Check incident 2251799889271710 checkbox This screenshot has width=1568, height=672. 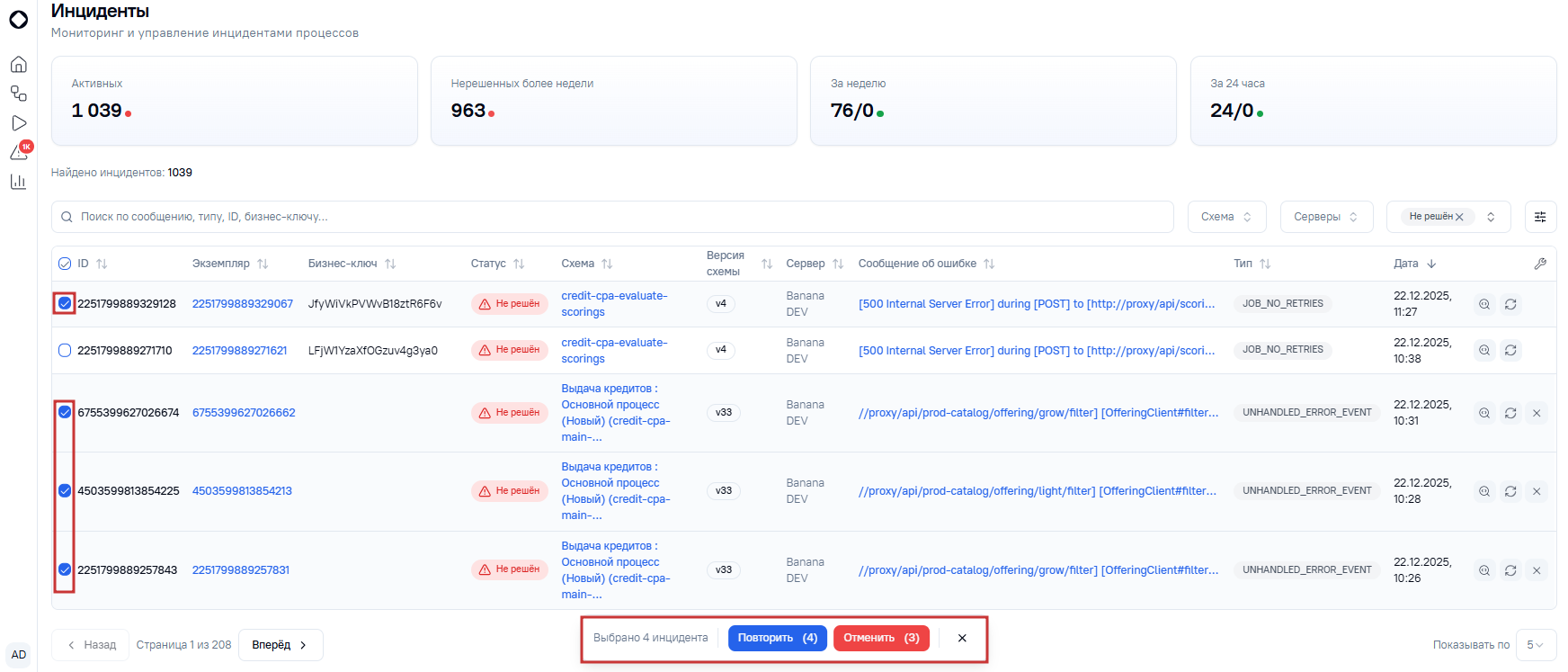pyautogui.click(x=65, y=350)
